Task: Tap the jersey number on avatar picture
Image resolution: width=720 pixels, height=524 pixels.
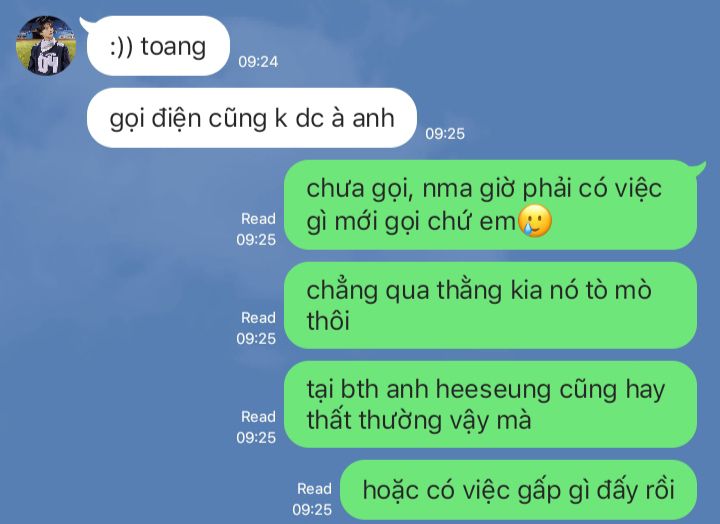Action: (48, 63)
